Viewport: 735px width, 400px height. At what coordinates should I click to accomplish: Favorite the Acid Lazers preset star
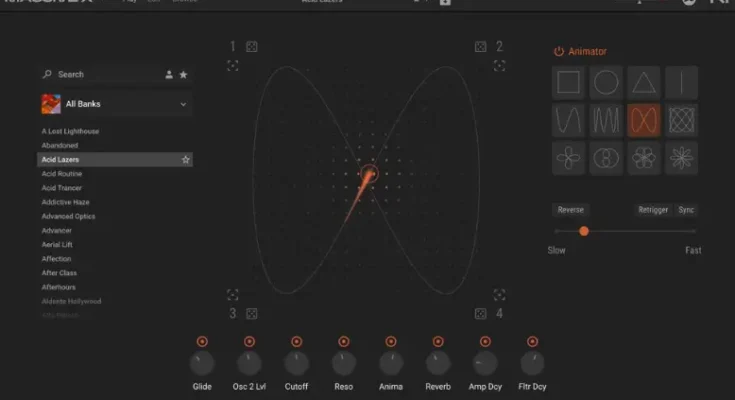185,160
